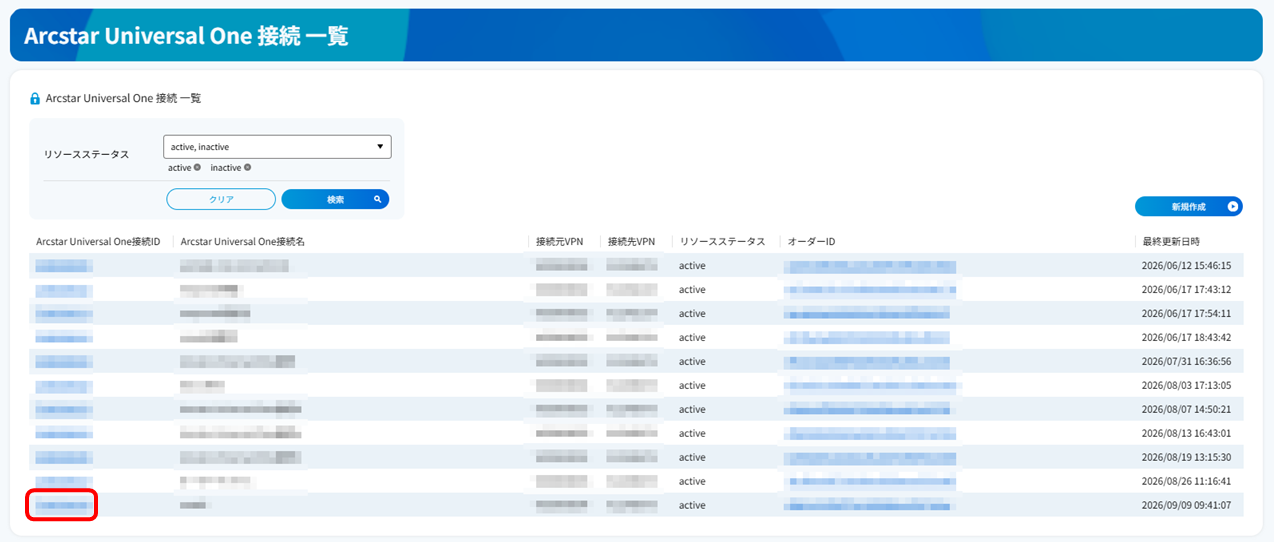This screenshot has width=1274, height=542.
Task: Click the magnifier icon on 検索 button
Action: 378,199
